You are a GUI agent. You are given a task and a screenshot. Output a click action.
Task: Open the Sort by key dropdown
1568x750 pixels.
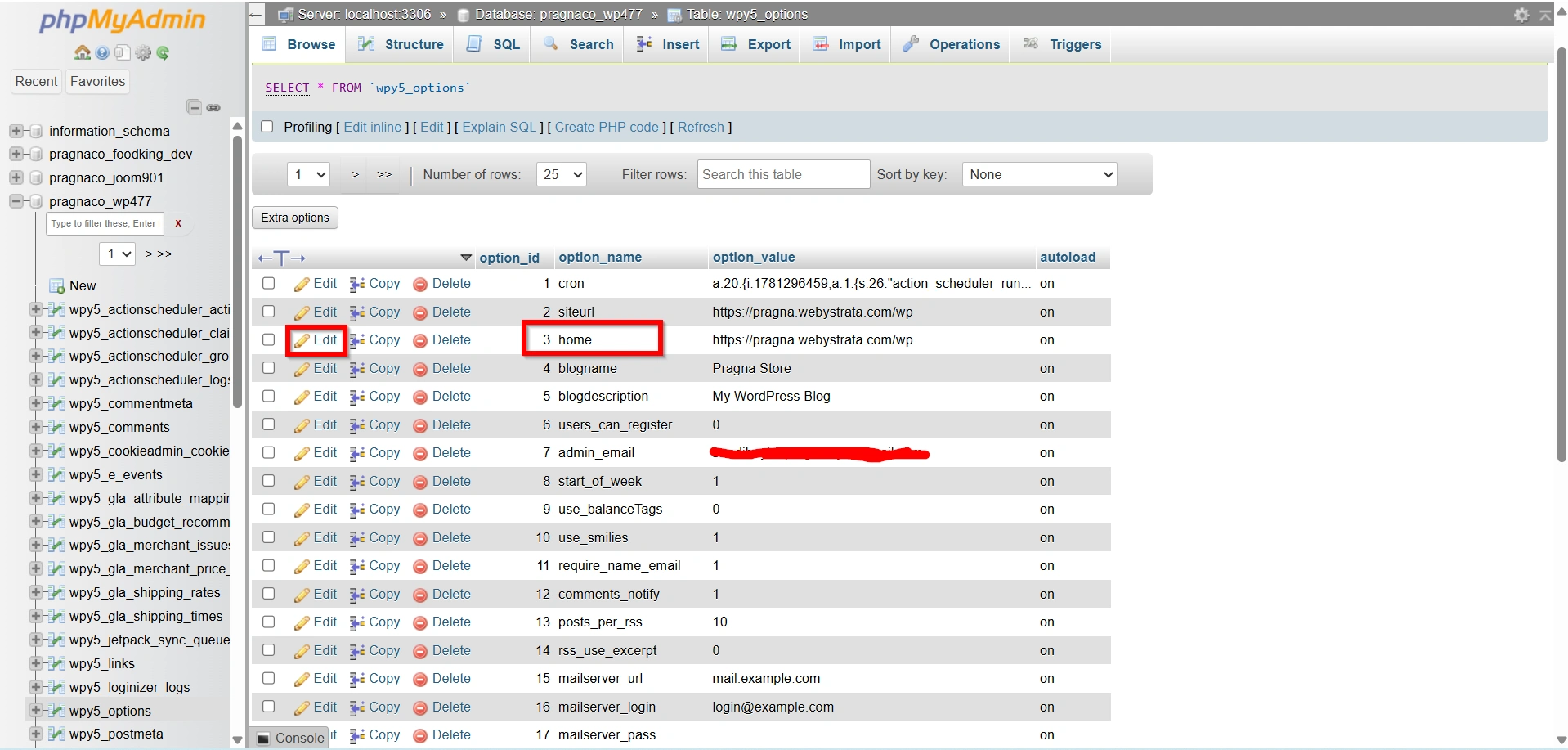click(1040, 174)
